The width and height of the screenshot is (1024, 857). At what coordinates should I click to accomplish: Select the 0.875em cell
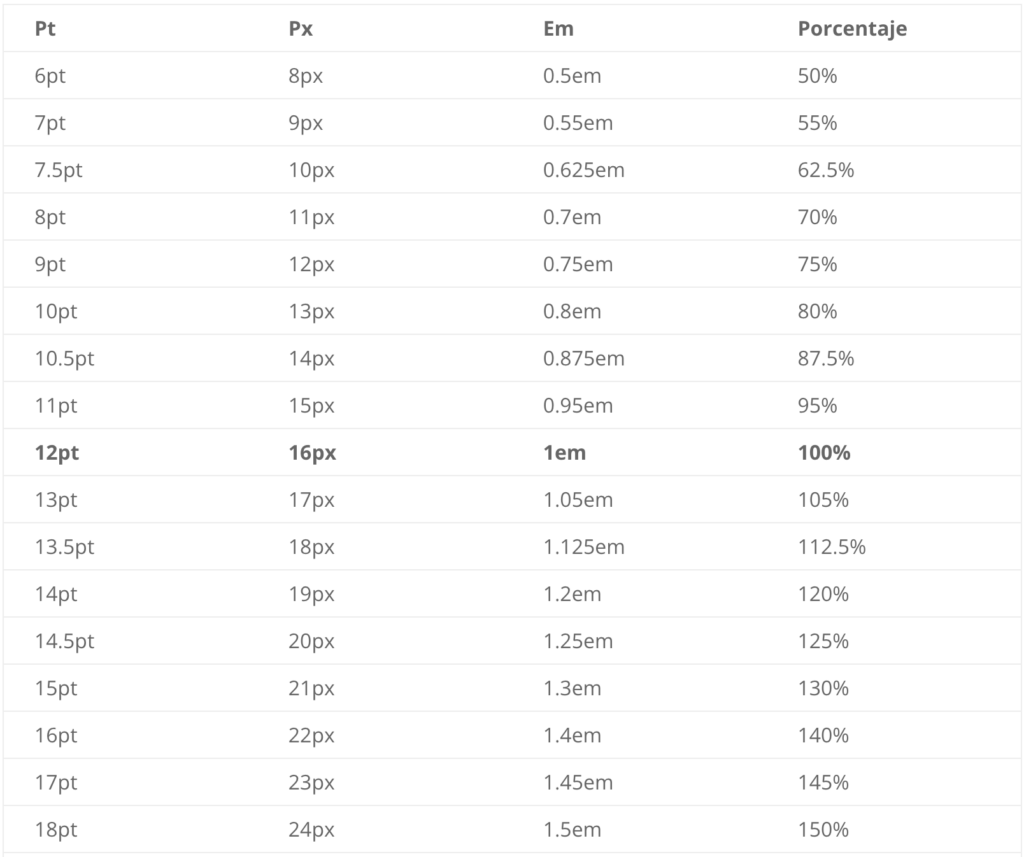click(x=583, y=358)
